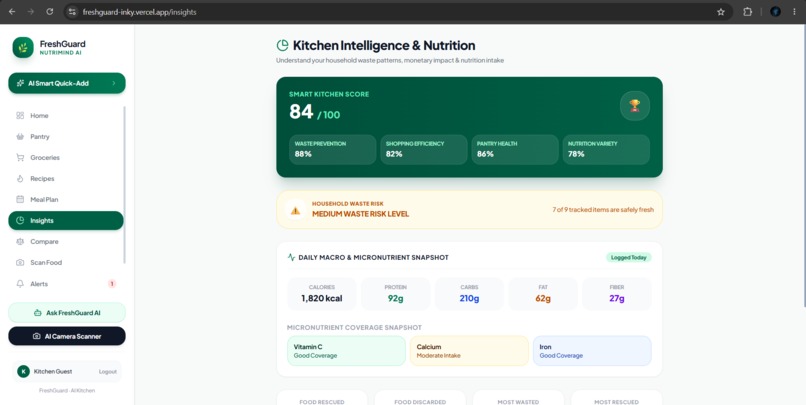Click the sidebar navigation scrollbar
Image resolution: width=806 pixels, height=405 pixels.
124,185
